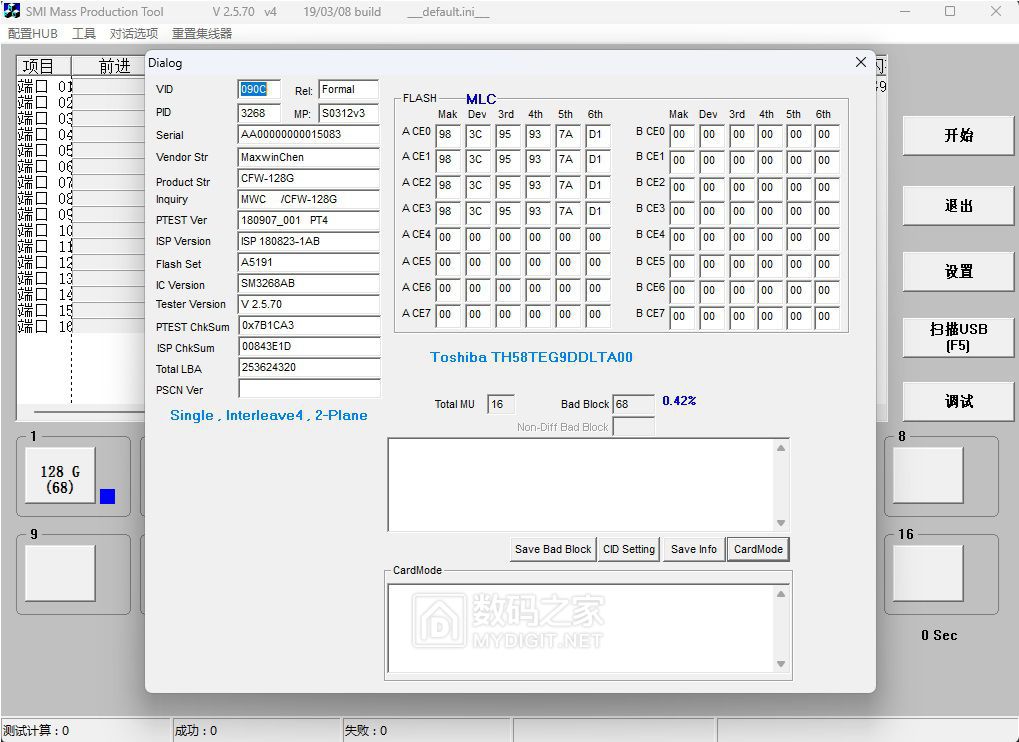
Task: Click the CardMode button
Action: coord(758,549)
